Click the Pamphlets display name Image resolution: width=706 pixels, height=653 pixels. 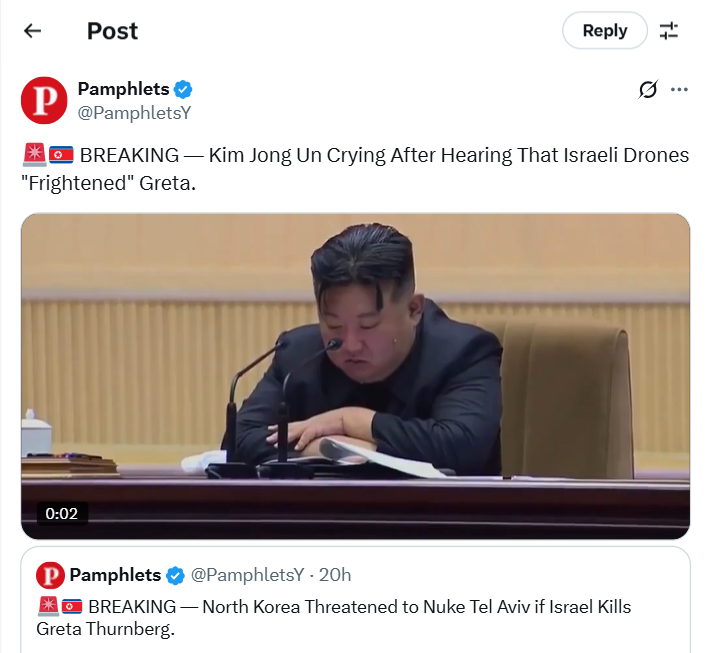pos(123,89)
